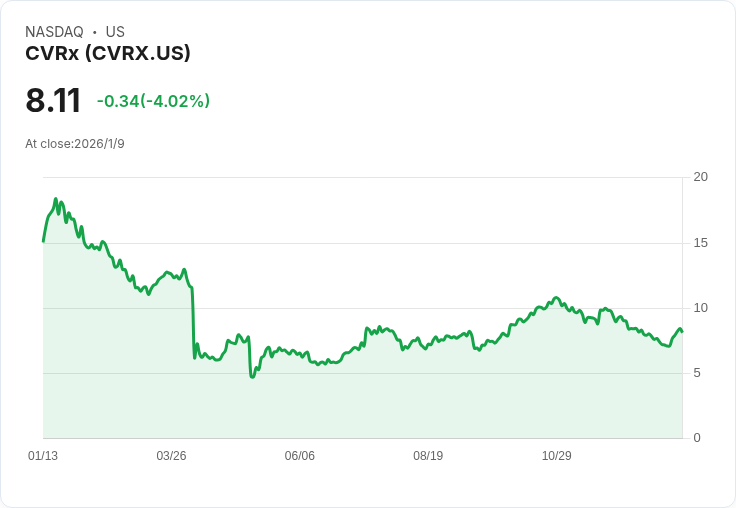Click the 10/29 date on x-axis
This screenshot has height=508, width=736.
[x=556, y=456]
